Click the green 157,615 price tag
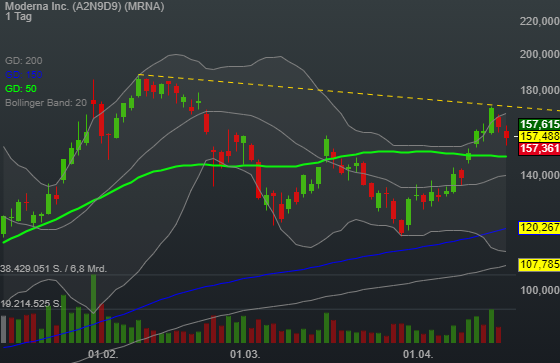The height and width of the screenshot is (363, 560). click(539, 124)
